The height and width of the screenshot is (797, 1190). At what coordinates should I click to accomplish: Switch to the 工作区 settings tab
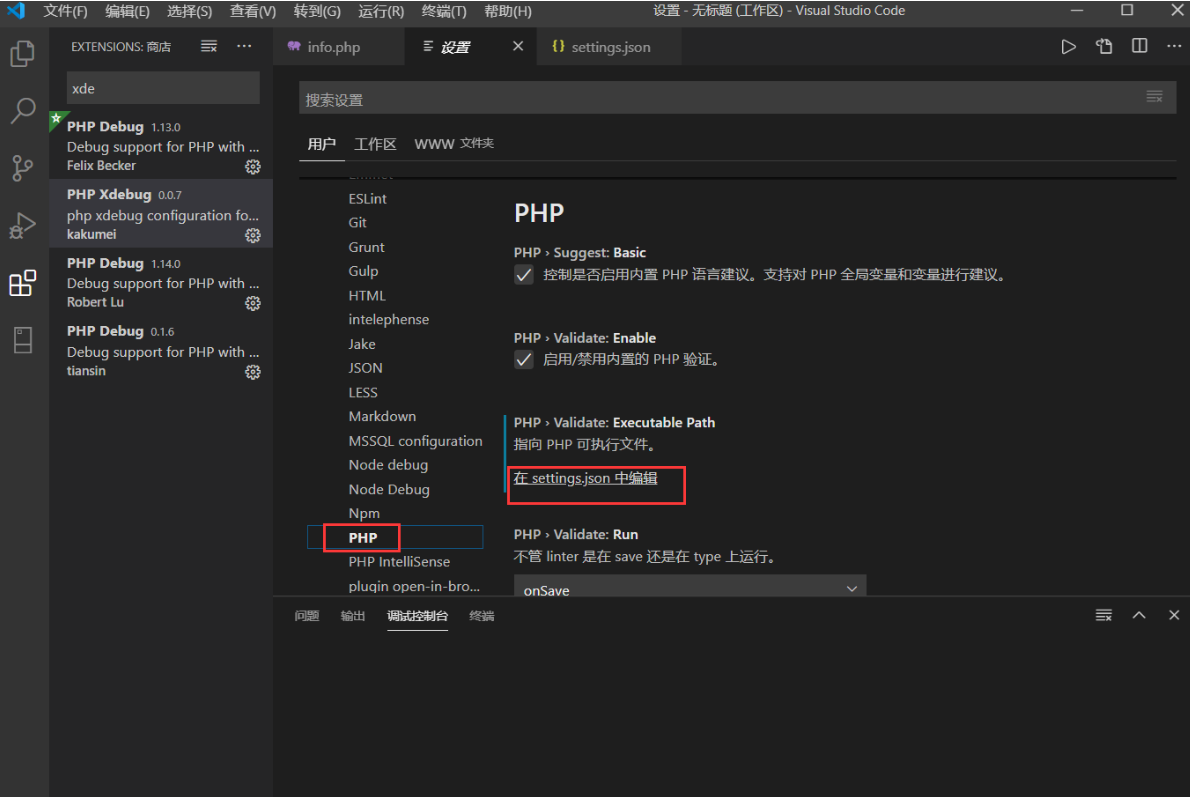click(x=374, y=143)
